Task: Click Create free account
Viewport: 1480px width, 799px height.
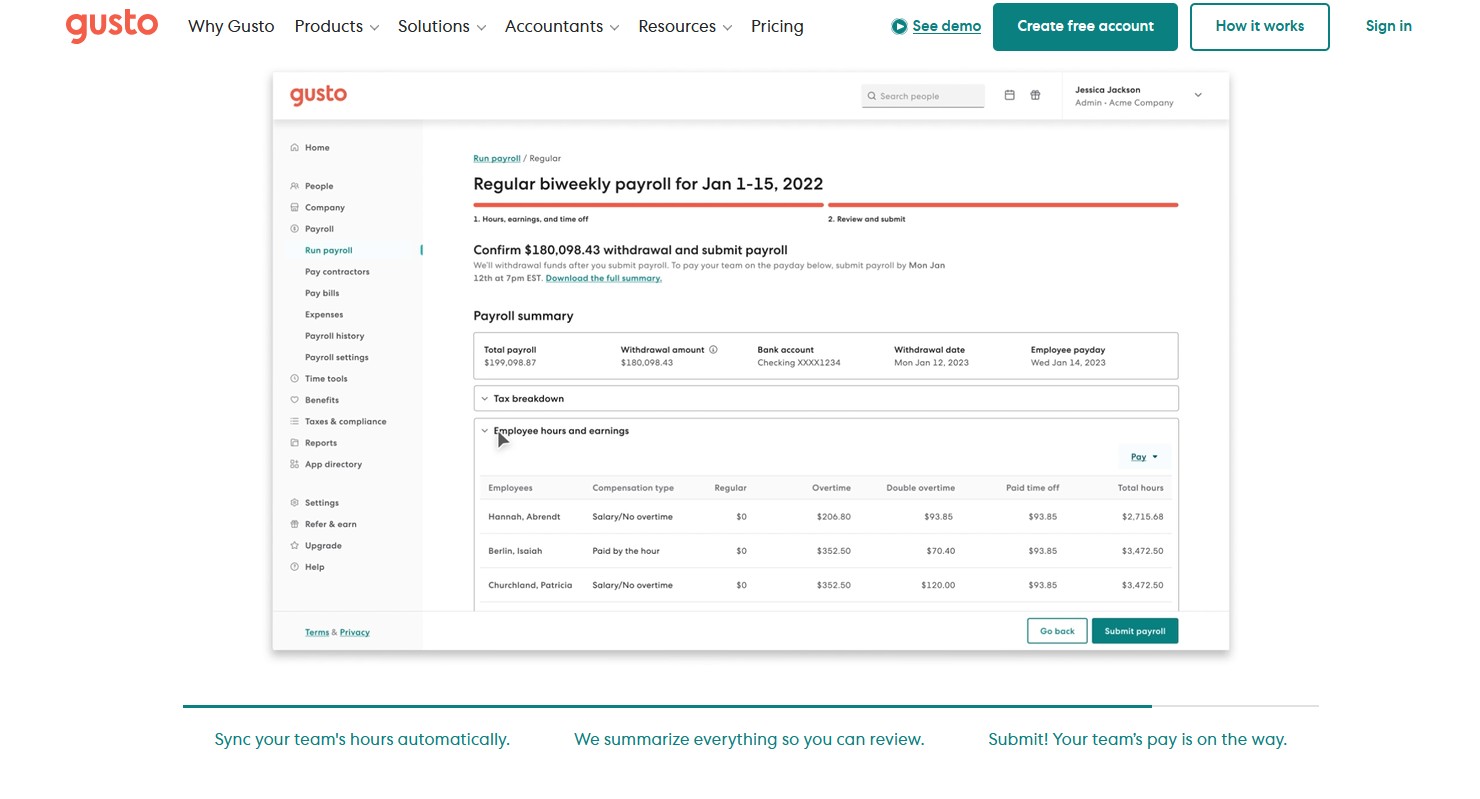Action: click(x=1085, y=26)
